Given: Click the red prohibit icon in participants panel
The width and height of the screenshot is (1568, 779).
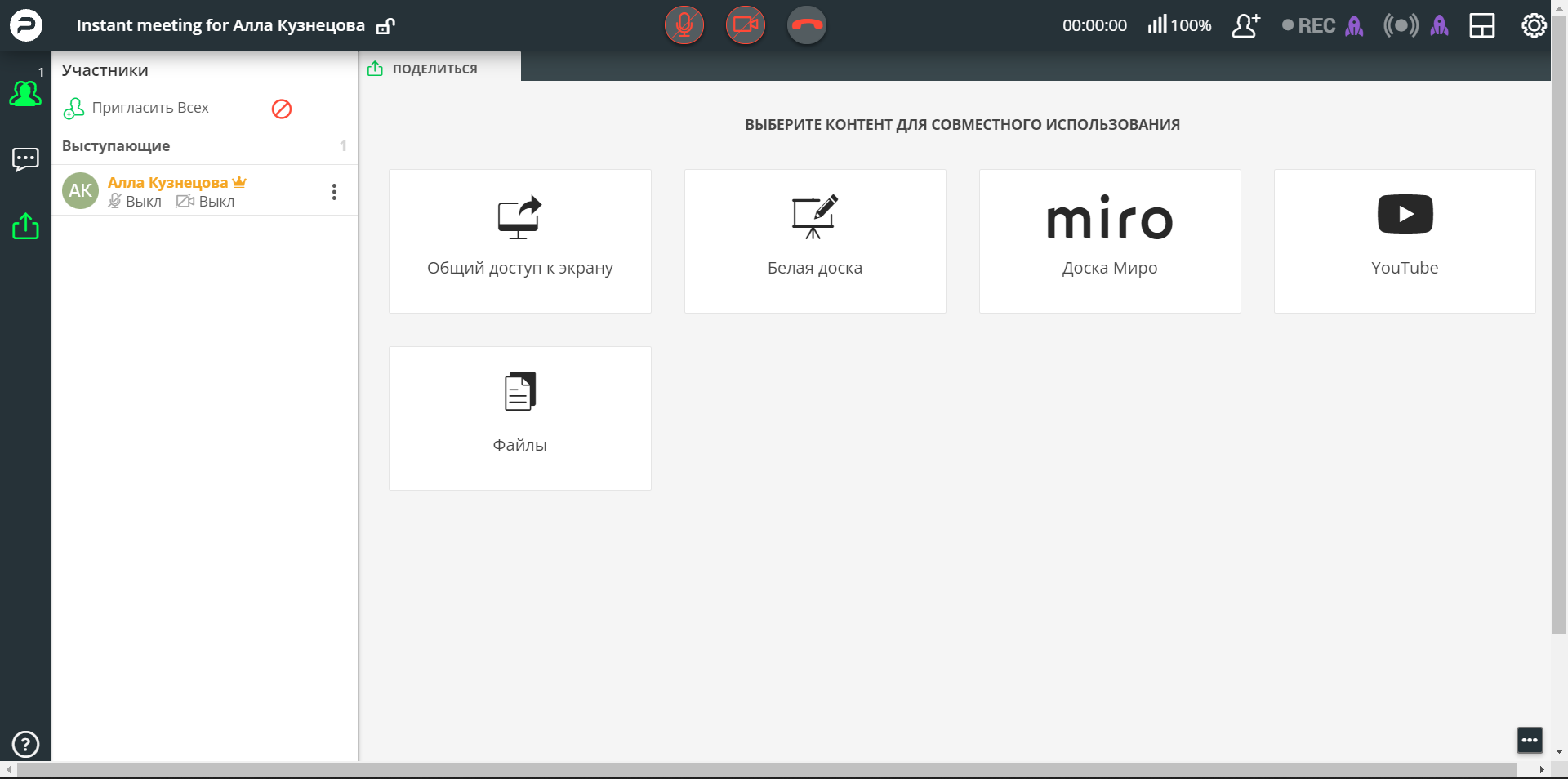Looking at the screenshot, I should click(x=282, y=109).
